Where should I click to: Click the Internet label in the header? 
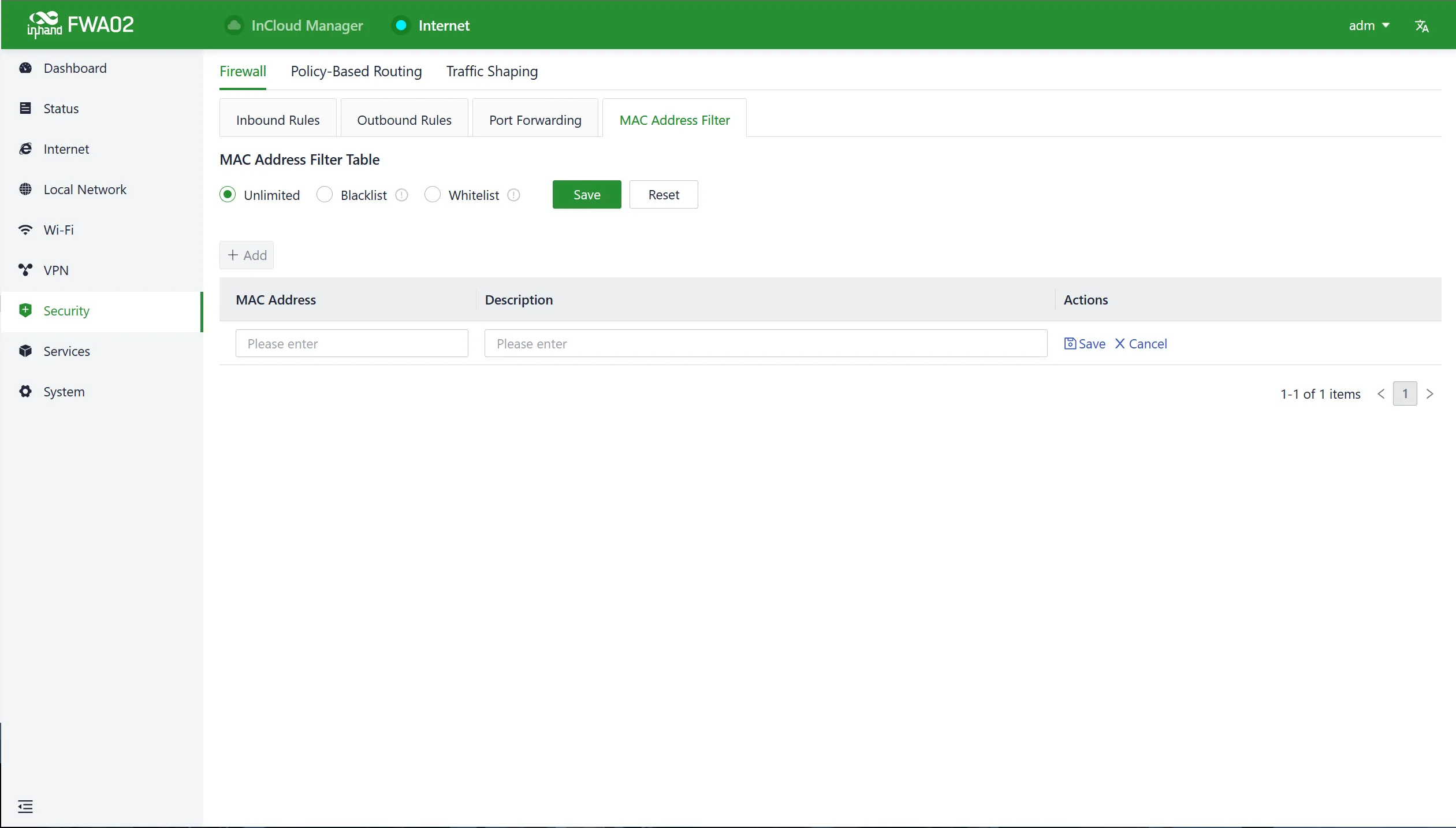(444, 25)
